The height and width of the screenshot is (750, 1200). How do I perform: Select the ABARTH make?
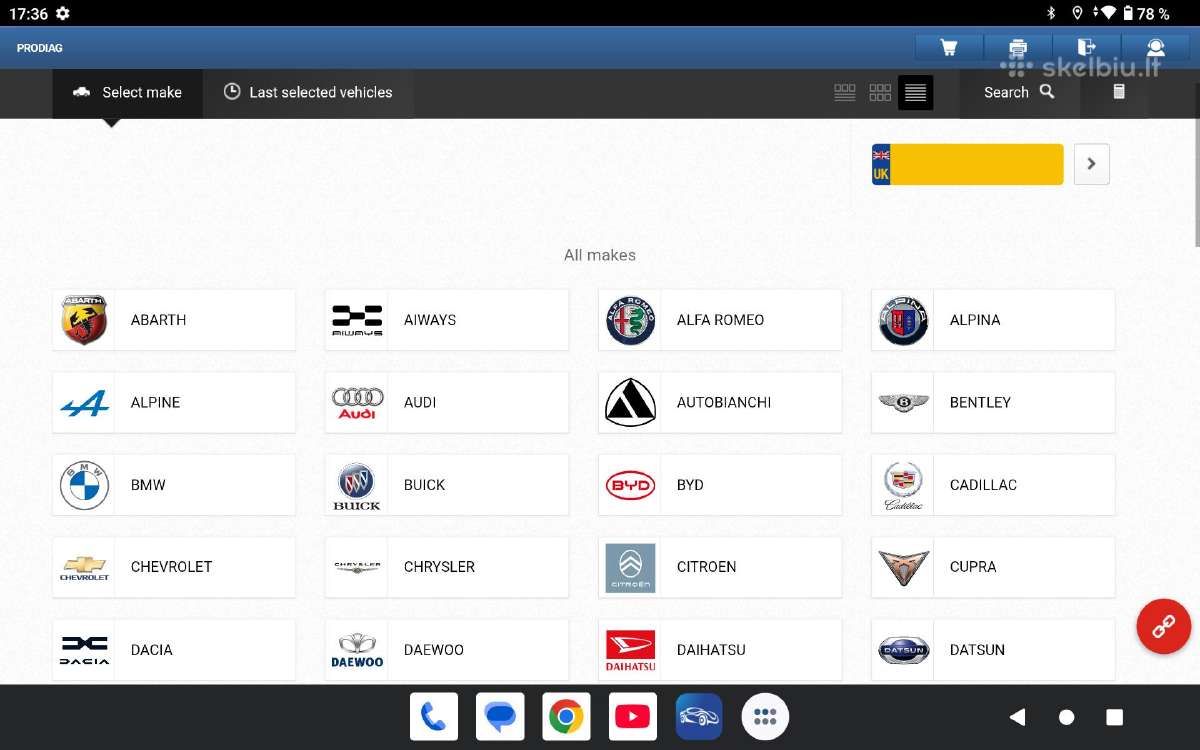174,320
